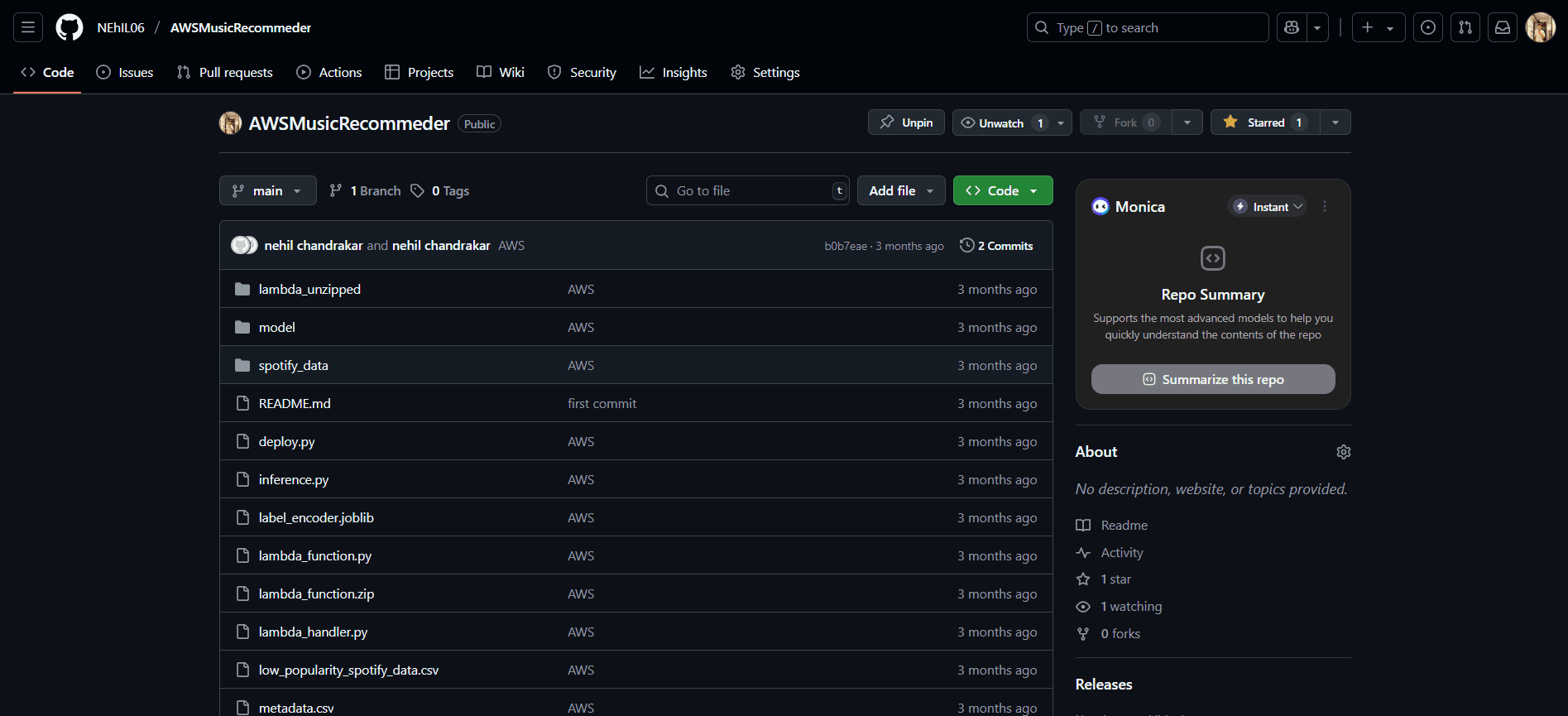Open the pull requests icon in header
The image size is (1568, 716).
click(1465, 27)
